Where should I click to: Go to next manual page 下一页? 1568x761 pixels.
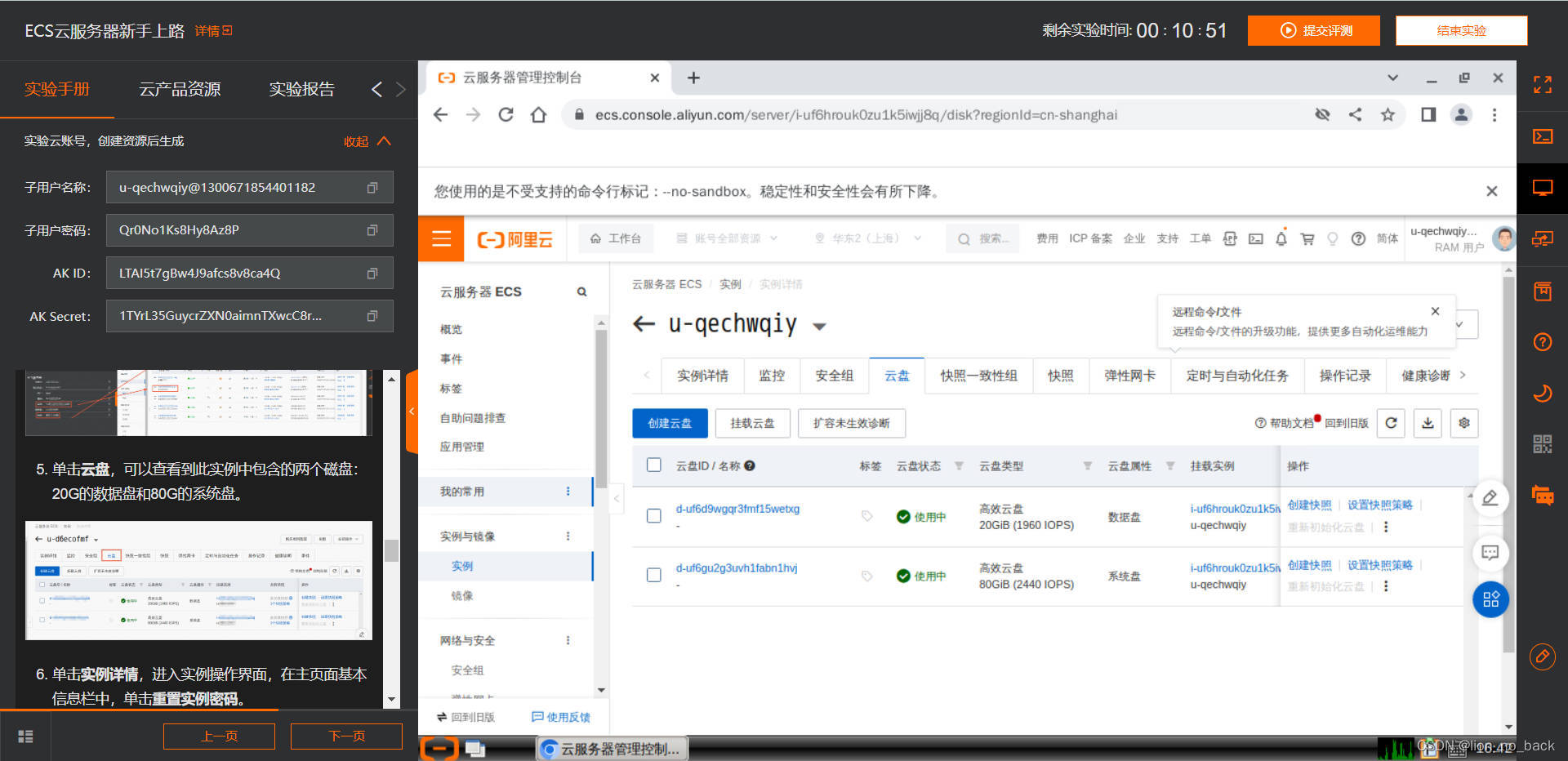[x=346, y=736]
